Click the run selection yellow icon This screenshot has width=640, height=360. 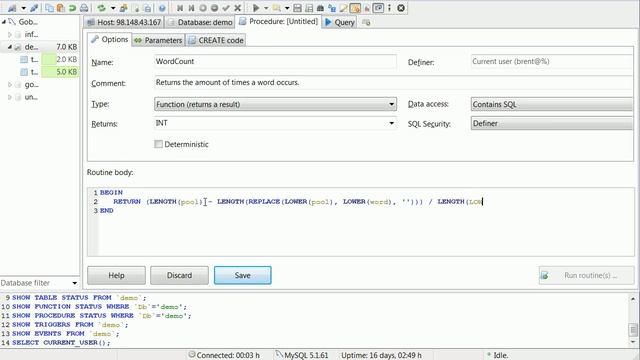pos(276,8)
